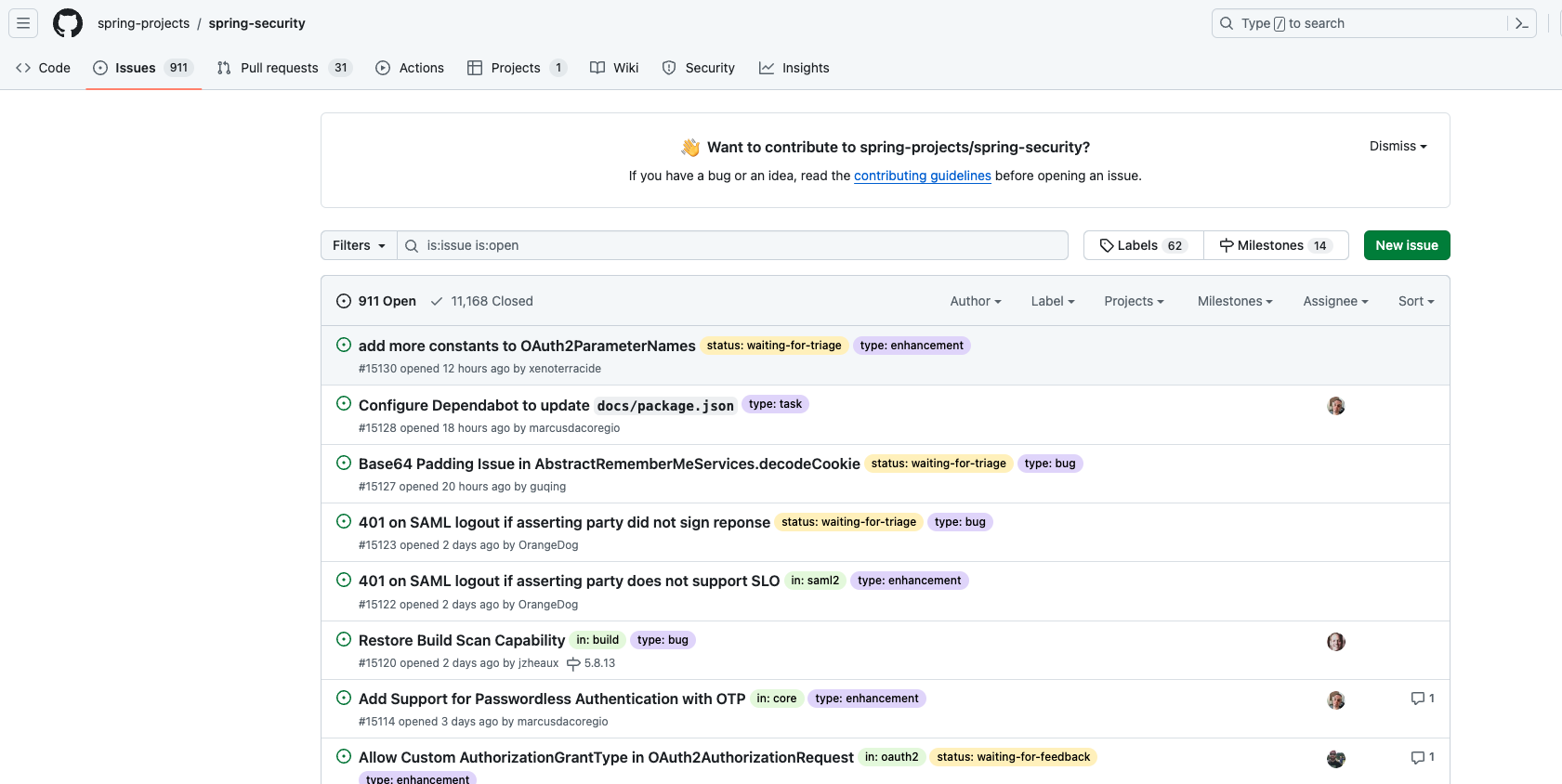Open assignee avatar on Restore Build Scan issue
This screenshot has width=1562, height=784.
(x=1336, y=642)
